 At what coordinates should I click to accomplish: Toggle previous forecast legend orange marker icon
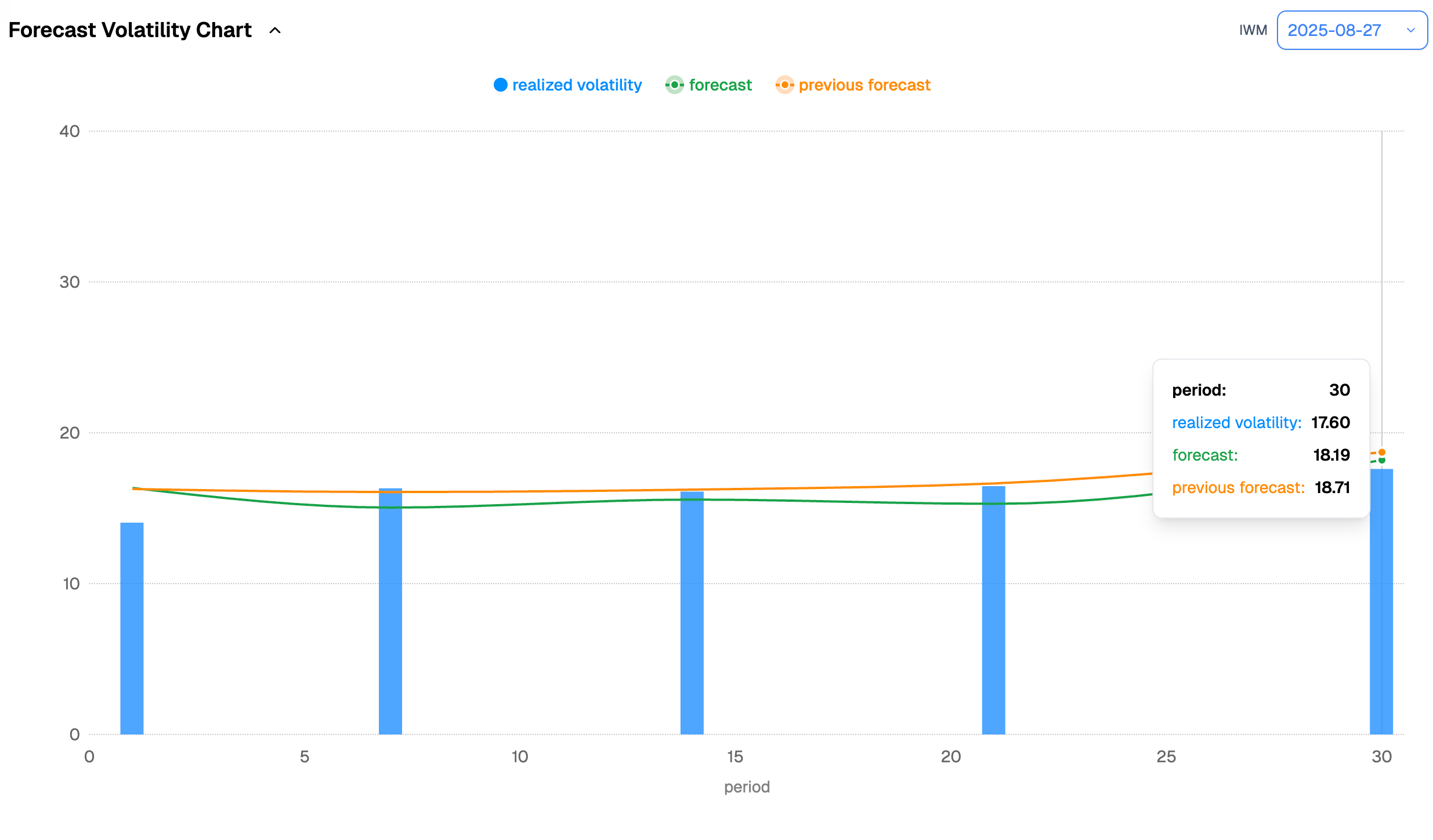click(x=784, y=85)
